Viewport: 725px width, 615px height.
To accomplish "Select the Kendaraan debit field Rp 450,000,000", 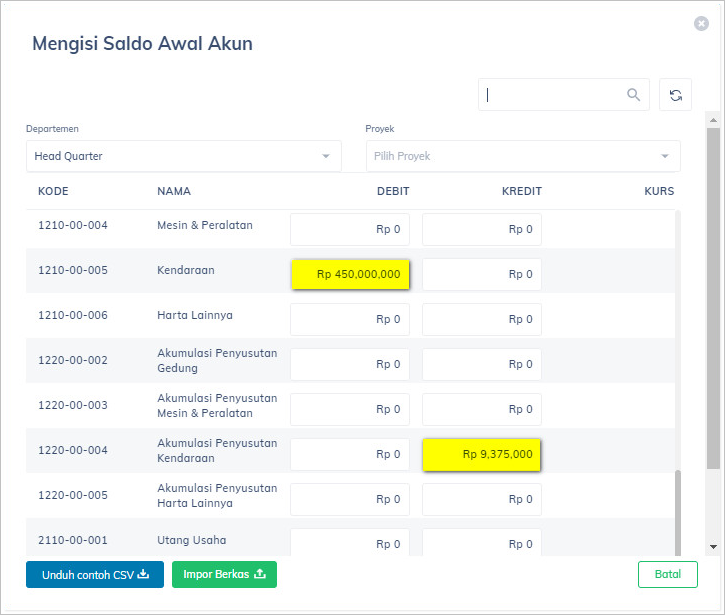I will (350, 274).
